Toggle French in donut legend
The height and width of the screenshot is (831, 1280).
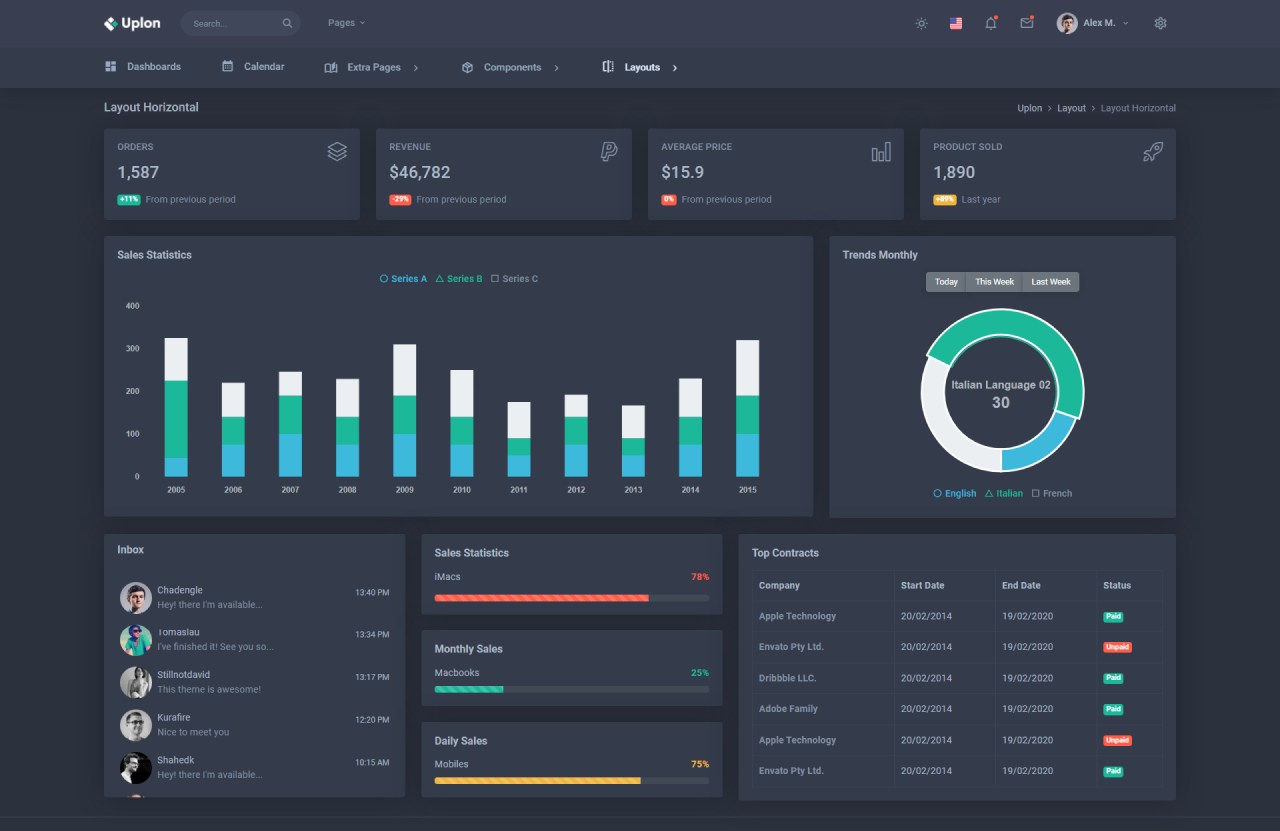point(1052,493)
